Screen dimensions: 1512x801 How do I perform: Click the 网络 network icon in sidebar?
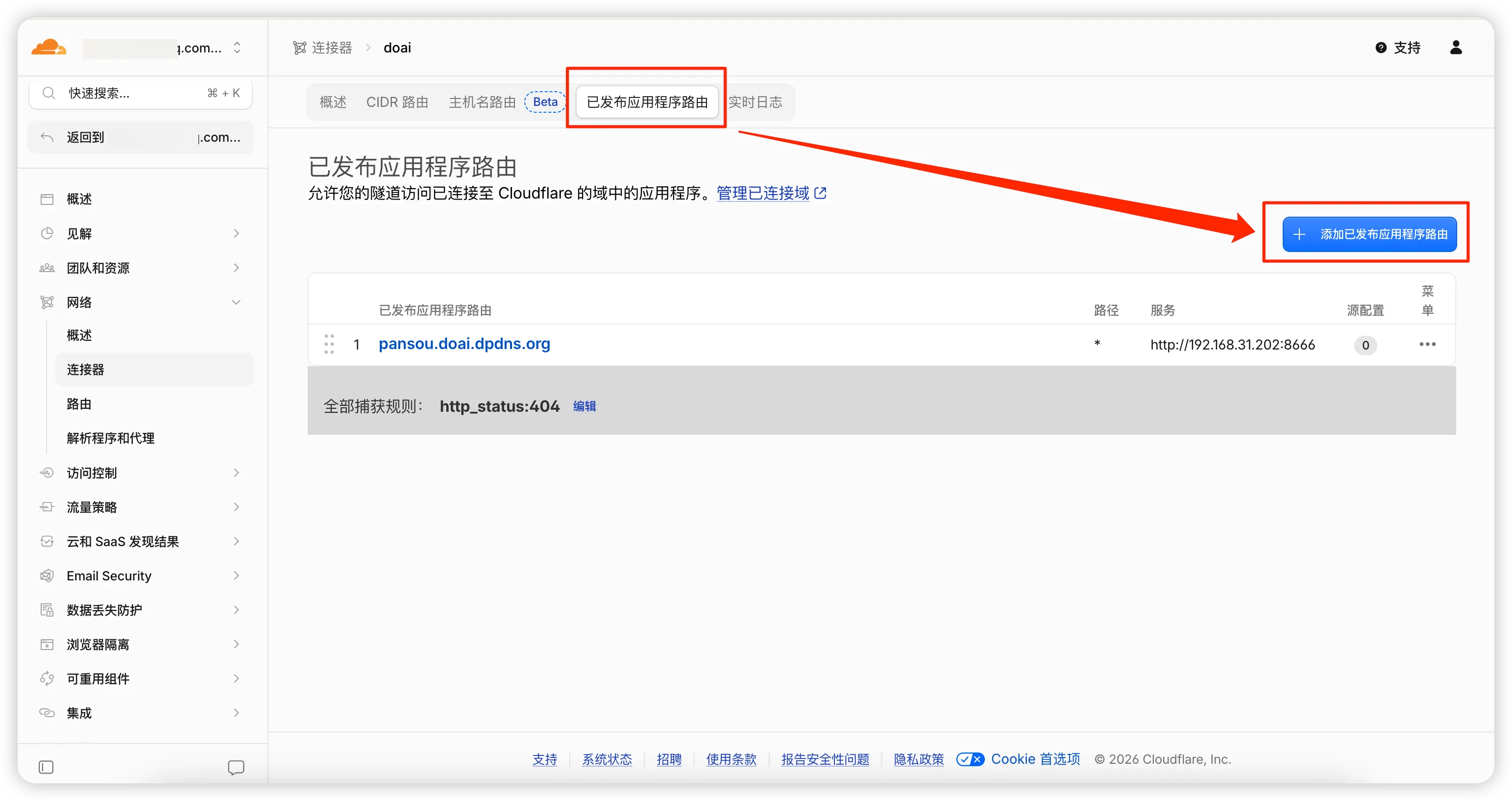click(47, 302)
